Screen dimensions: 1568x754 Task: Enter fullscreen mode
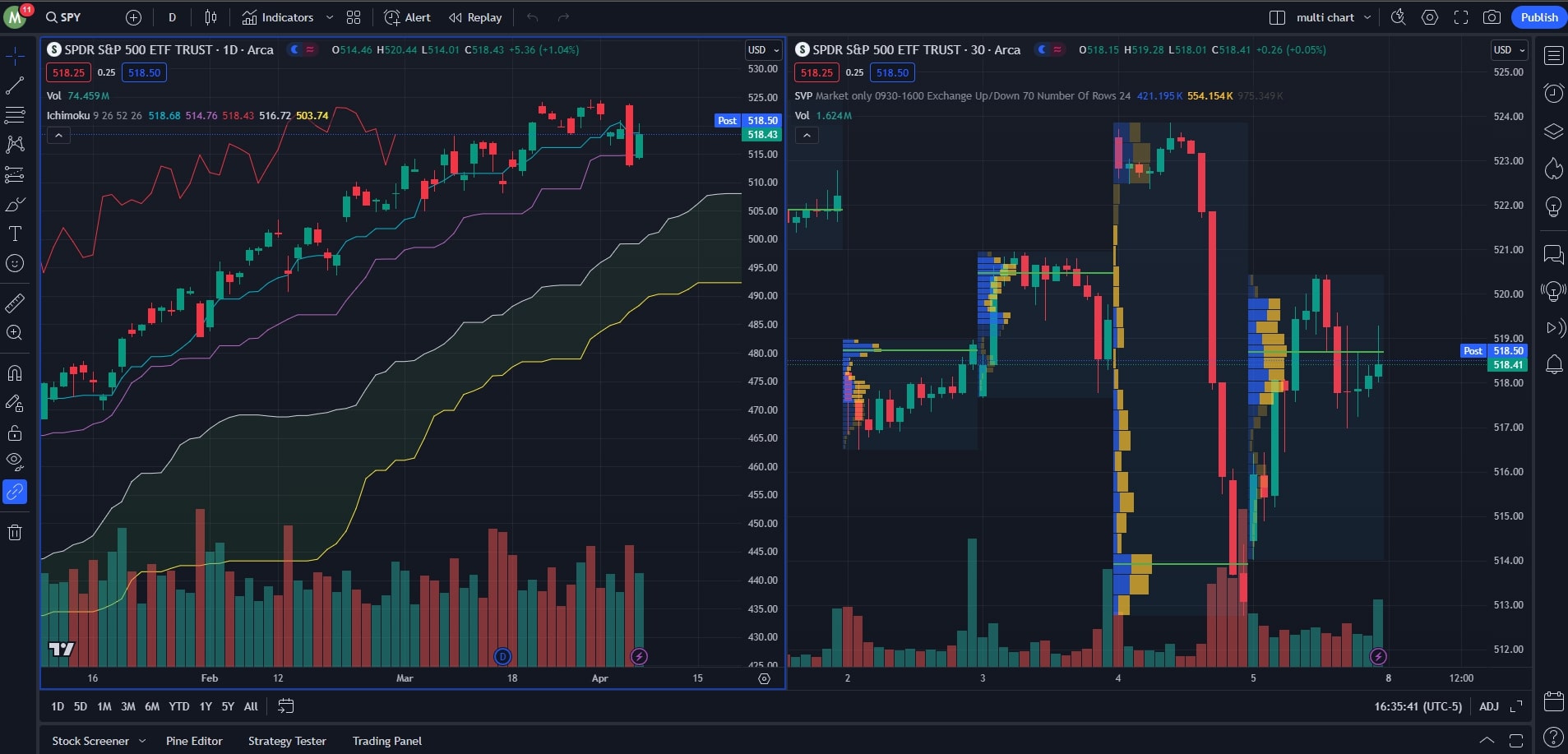coord(1461,17)
